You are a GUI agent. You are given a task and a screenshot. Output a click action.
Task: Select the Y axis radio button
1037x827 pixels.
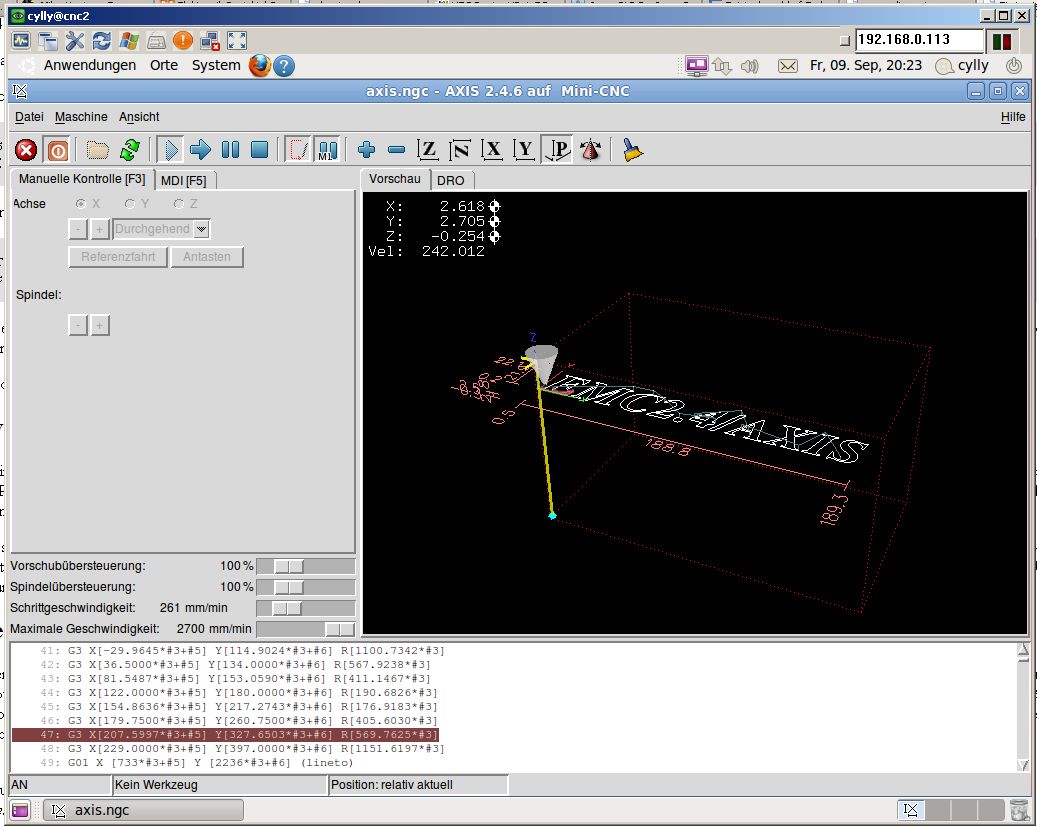(x=136, y=204)
